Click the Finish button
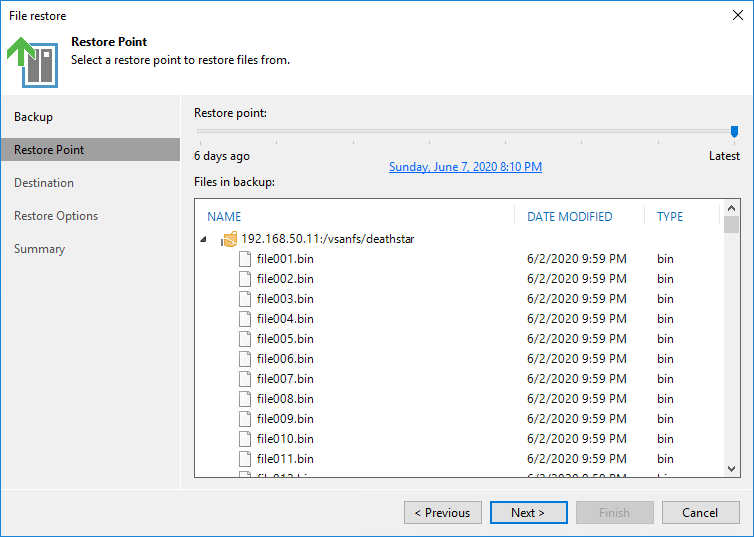Image resolution: width=754 pixels, height=537 pixels. point(615,512)
